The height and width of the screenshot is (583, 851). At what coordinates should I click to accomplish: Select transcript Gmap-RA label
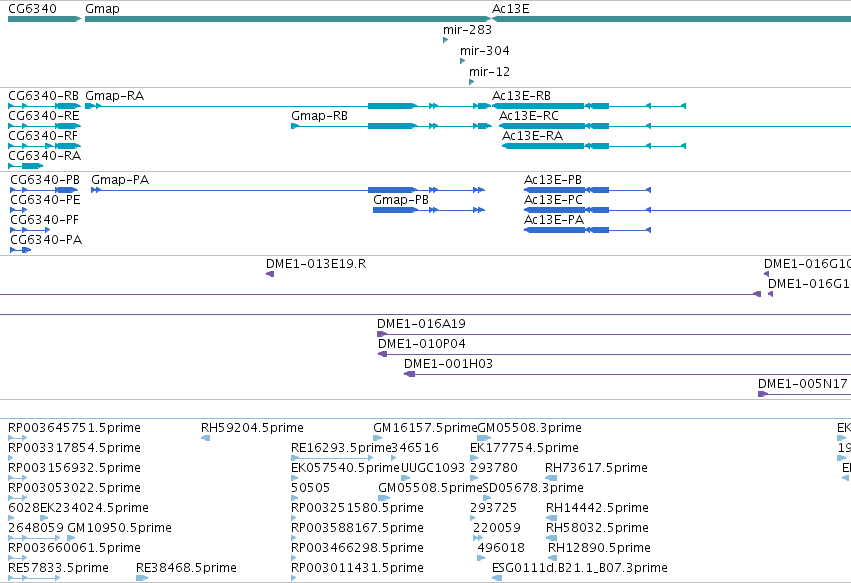click(115, 96)
